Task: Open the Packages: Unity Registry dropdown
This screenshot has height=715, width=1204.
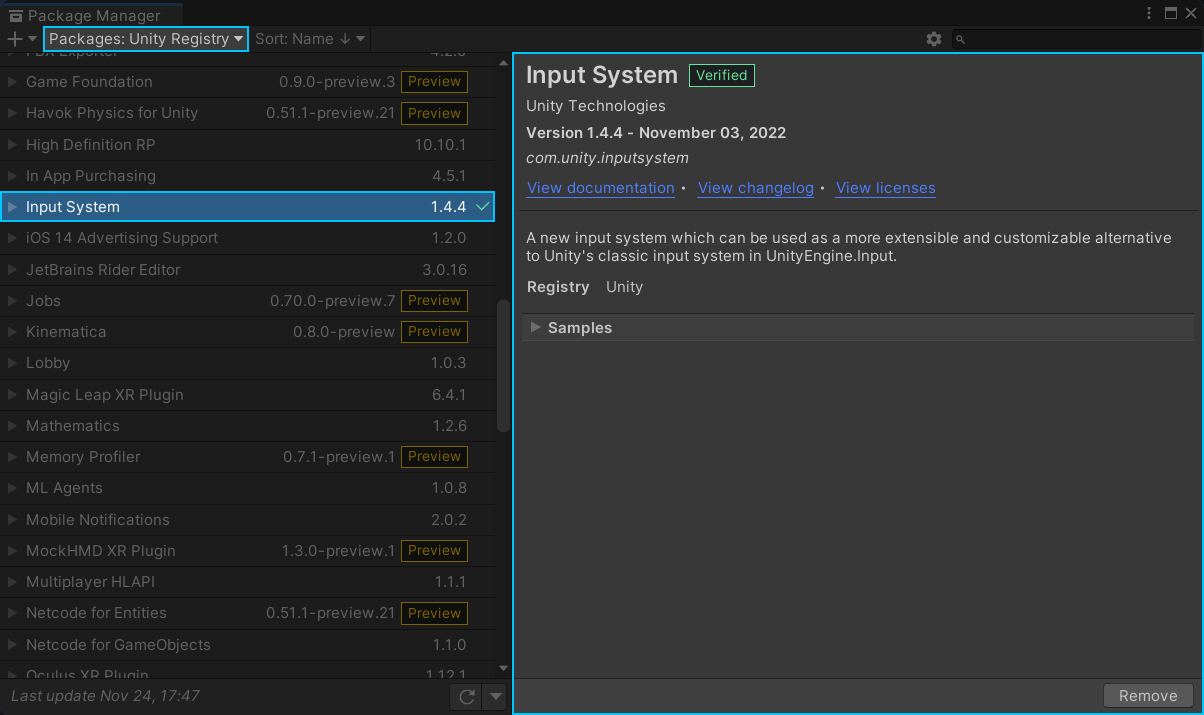Action: click(x=145, y=39)
